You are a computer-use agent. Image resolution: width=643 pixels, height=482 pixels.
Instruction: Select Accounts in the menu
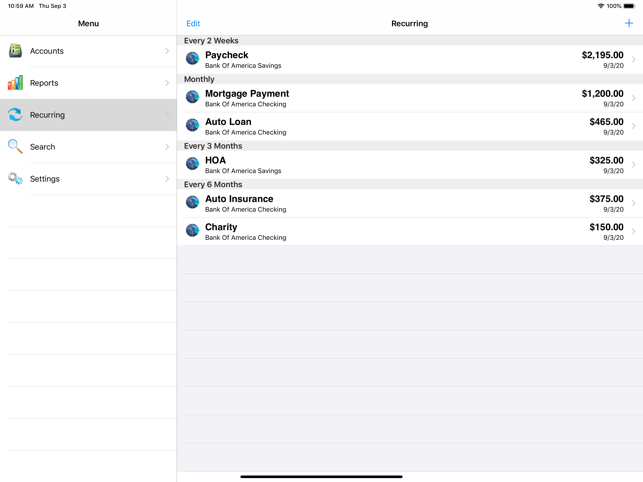(88, 51)
